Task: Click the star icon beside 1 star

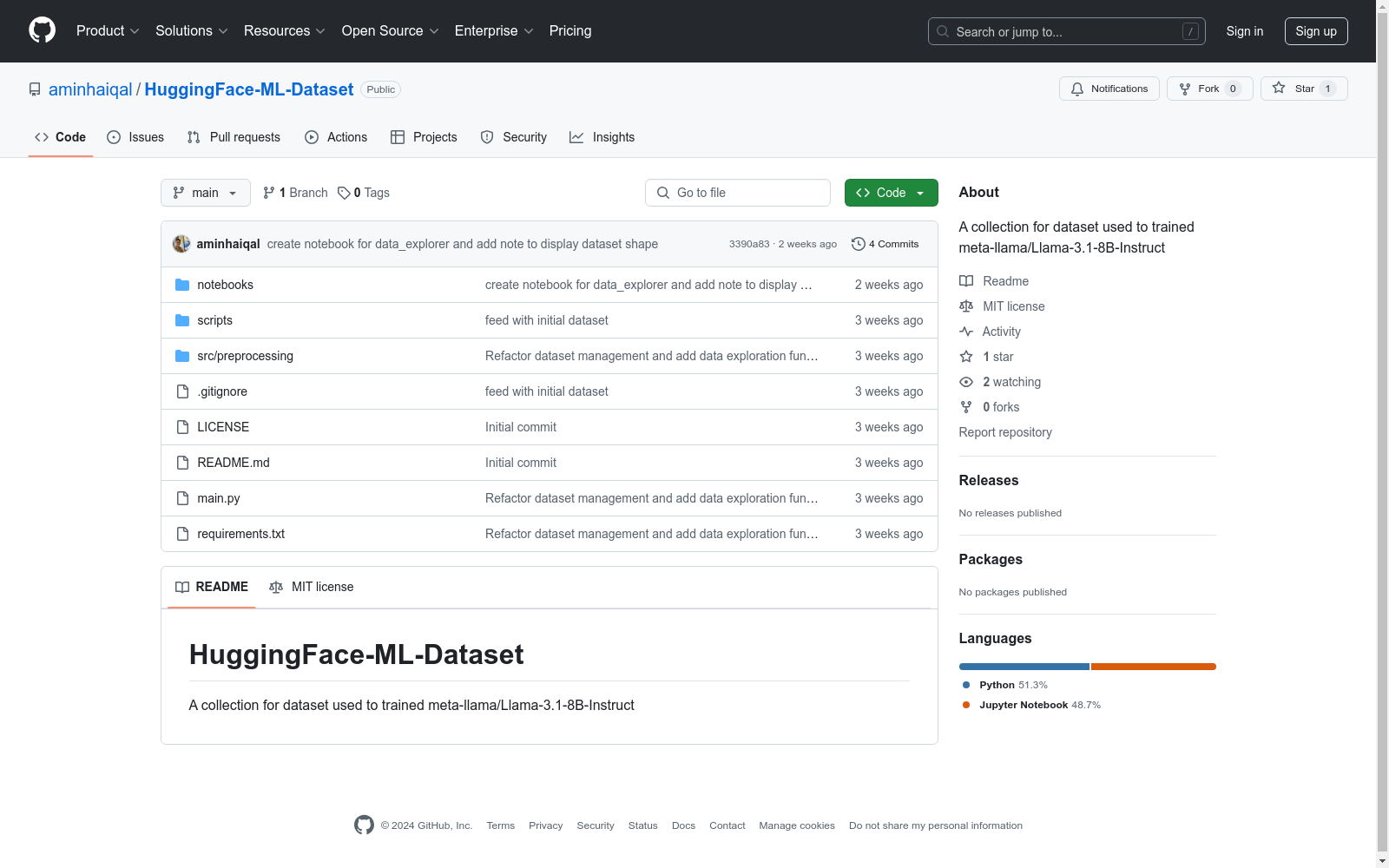Action: pos(966,357)
